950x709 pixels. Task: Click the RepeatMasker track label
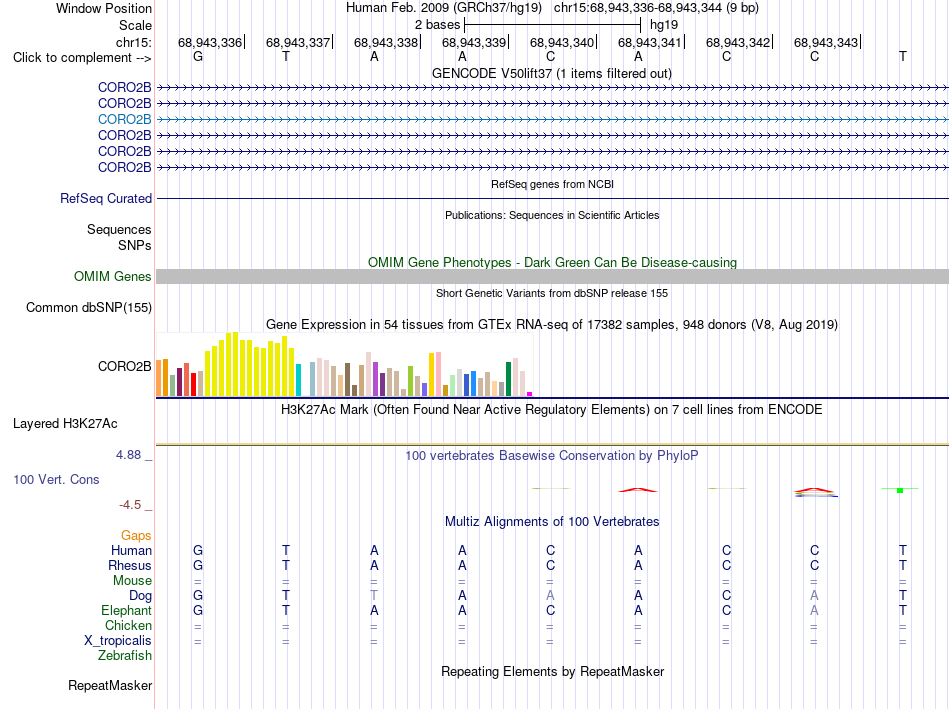(x=110, y=685)
